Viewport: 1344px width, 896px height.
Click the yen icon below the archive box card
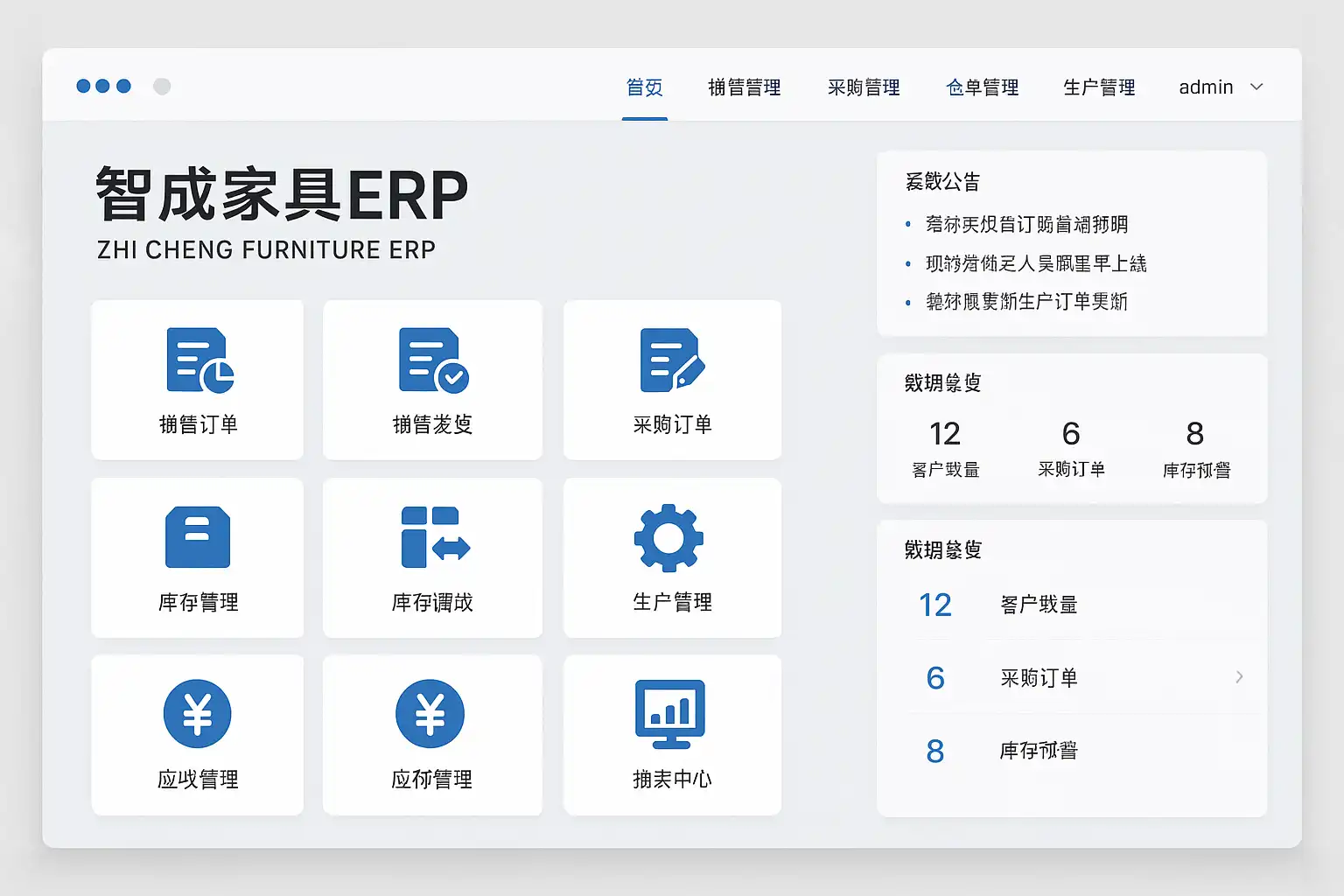tap(198, 714)
